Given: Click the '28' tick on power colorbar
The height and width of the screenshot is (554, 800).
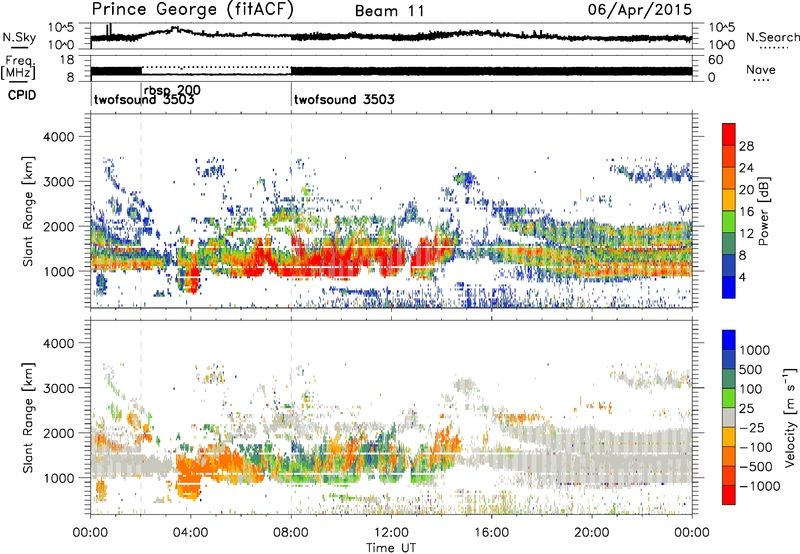Looking at the screenshot, I should pos(746,146).
